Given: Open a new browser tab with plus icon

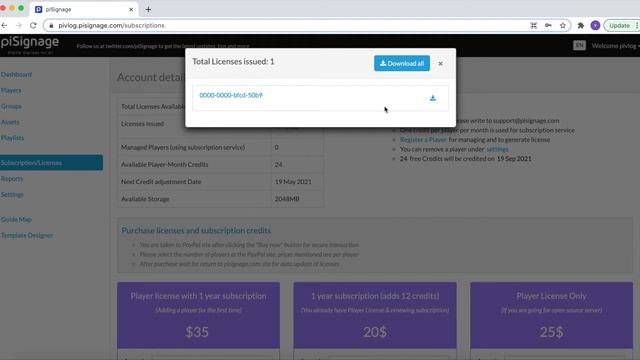Looking at the screenshot, I should 148,9.
